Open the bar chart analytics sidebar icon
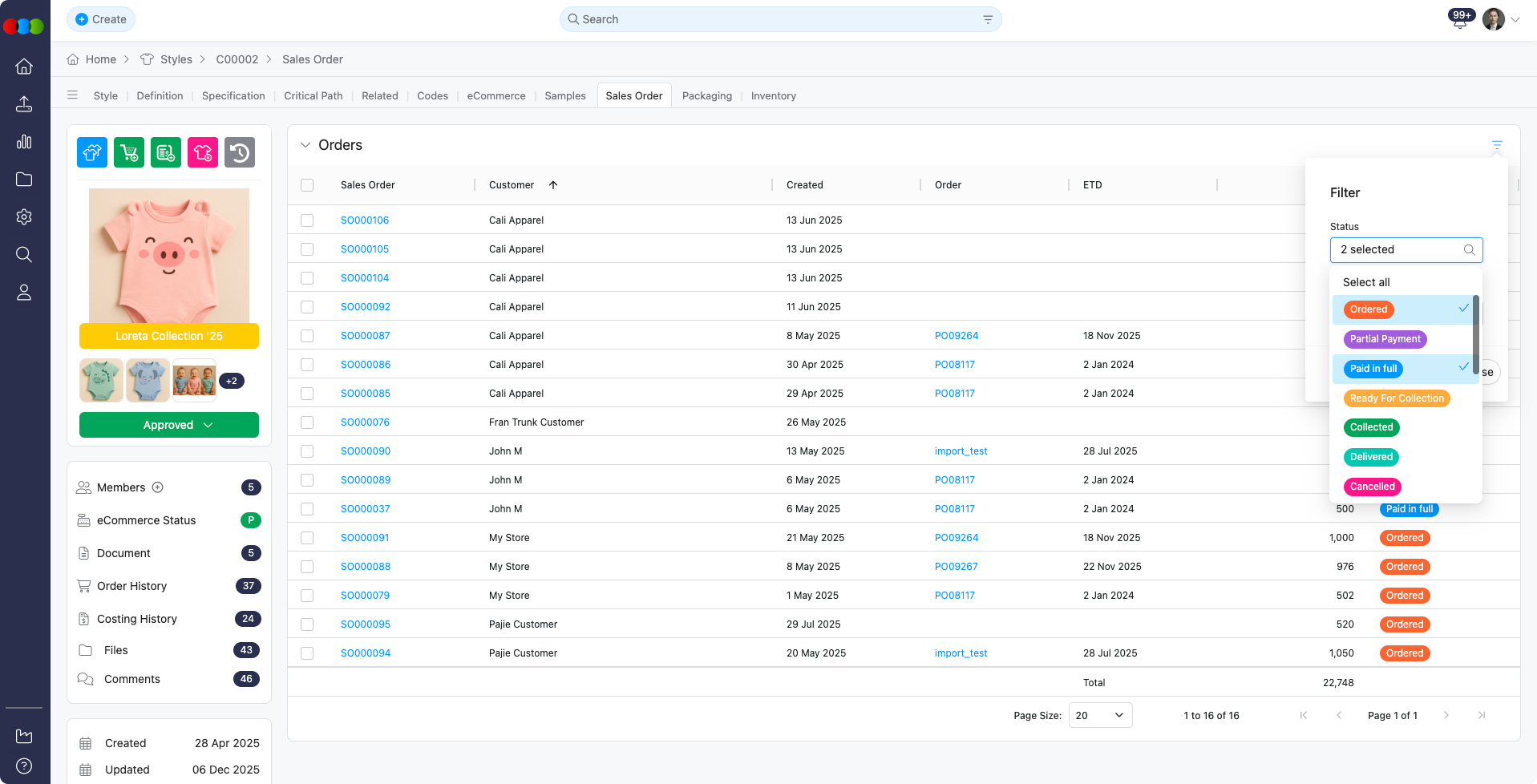 point(24,142)
